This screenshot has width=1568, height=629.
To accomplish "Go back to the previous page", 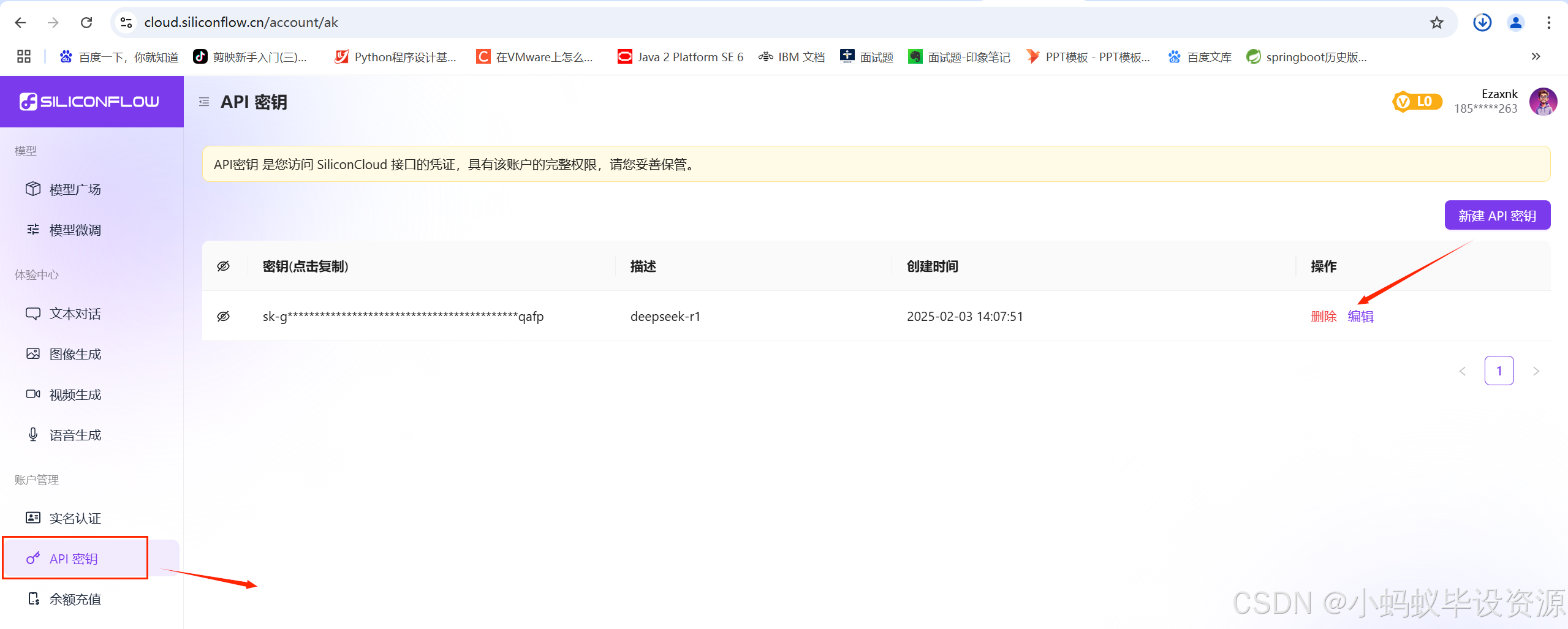I will 20,23.
